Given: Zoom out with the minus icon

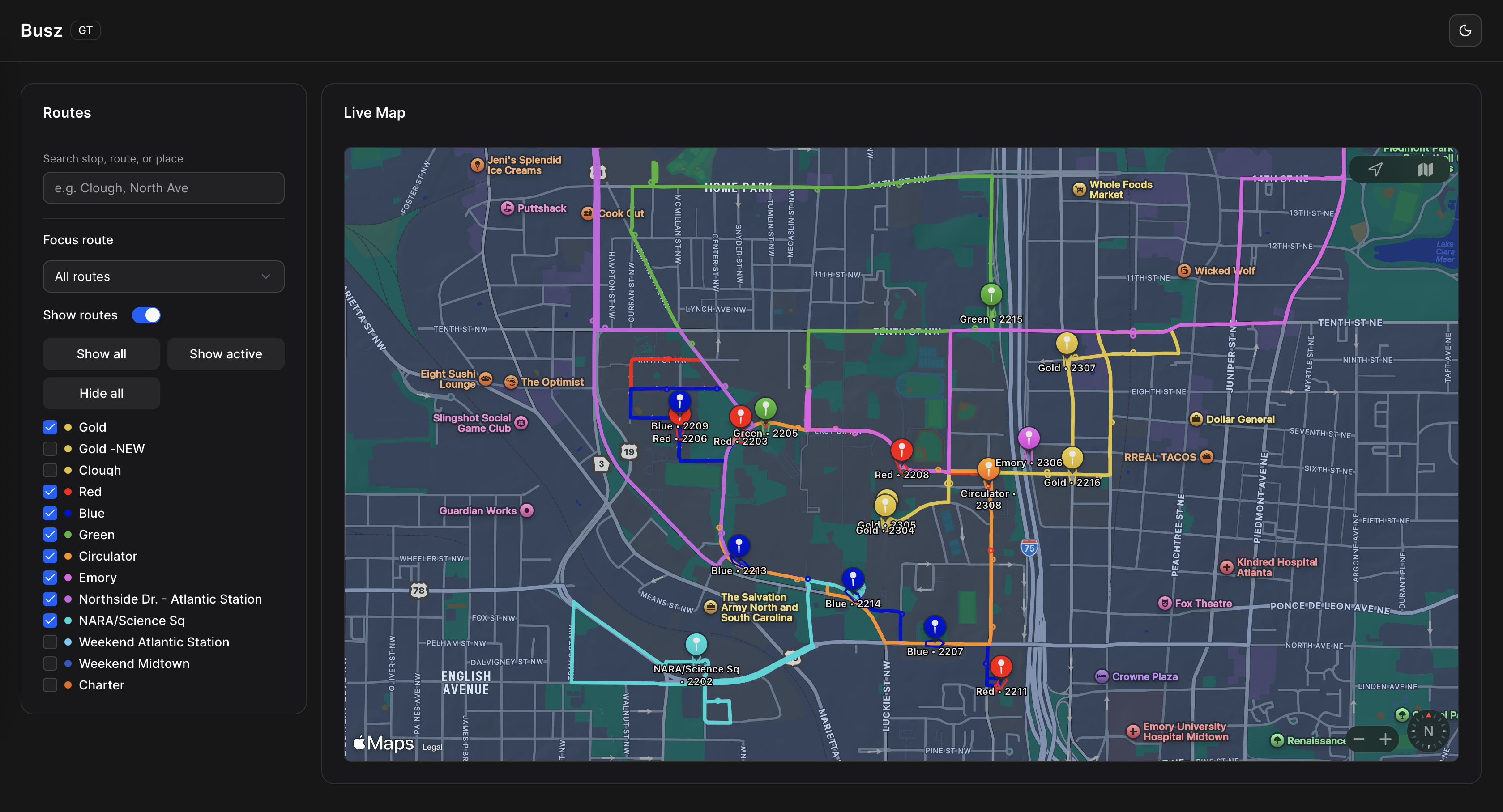Looking at the screenshot, I should (x=1359, y=739).
